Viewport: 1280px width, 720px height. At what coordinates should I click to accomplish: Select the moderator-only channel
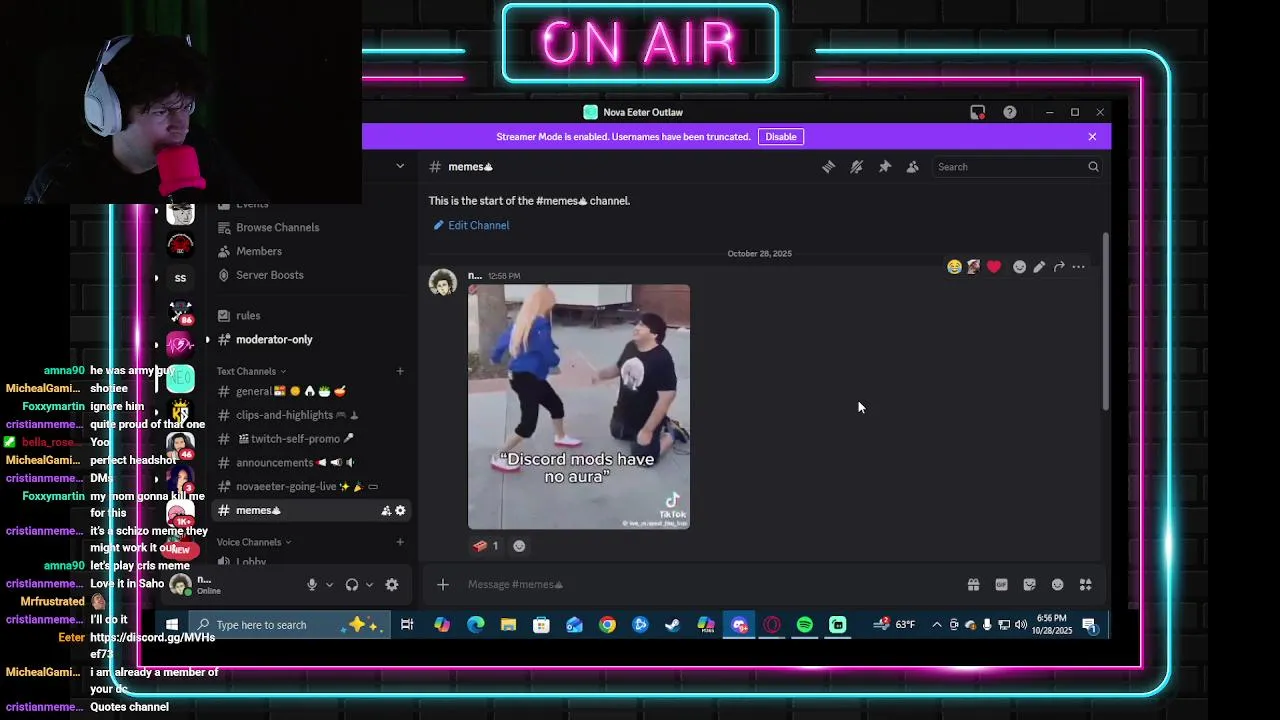[312, 340]
